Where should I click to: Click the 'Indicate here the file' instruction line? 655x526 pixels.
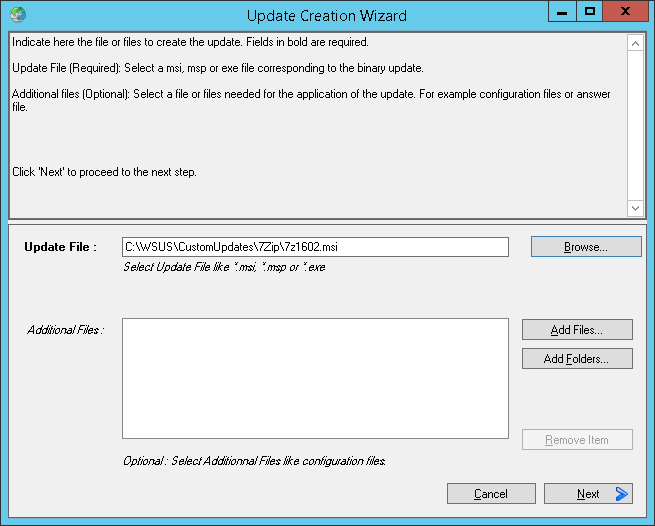point(190,42)
